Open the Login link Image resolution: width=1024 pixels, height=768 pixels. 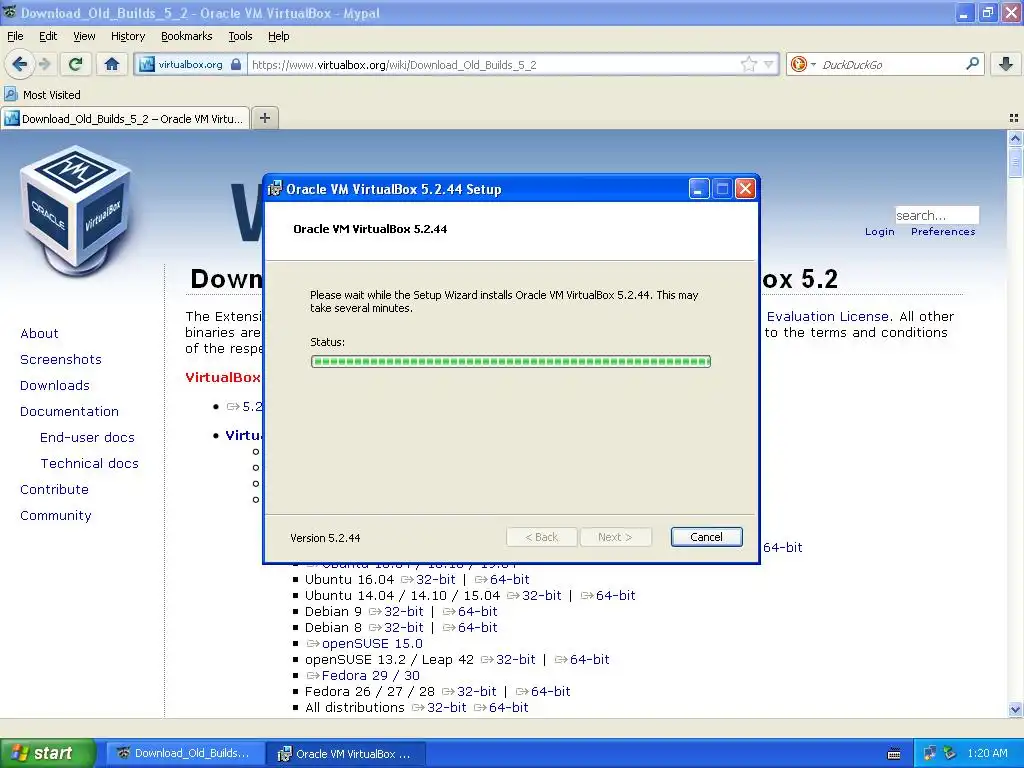(879, 232)
